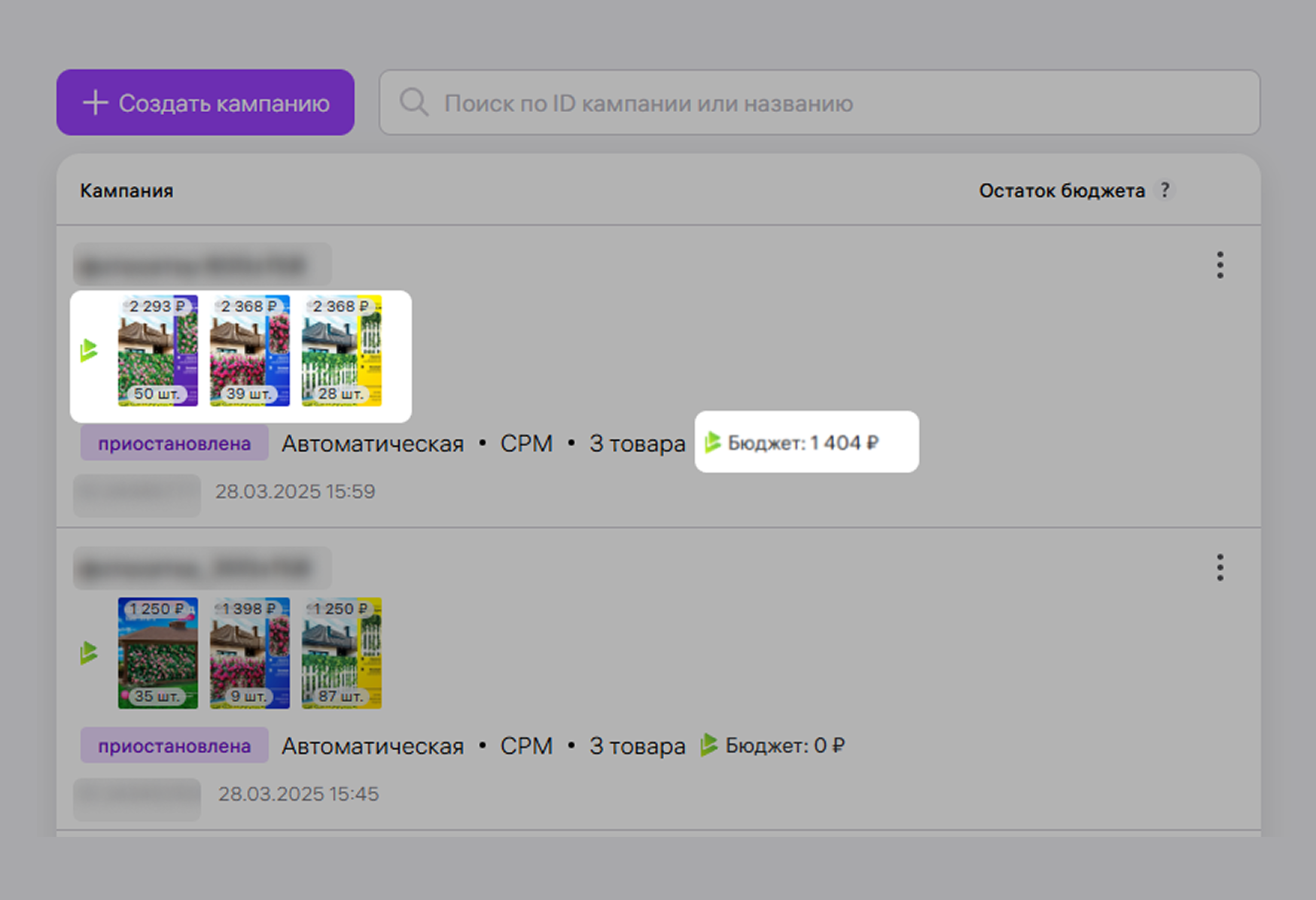
Task: Open product thumbnail with 35 шт.
Action: 157,652
